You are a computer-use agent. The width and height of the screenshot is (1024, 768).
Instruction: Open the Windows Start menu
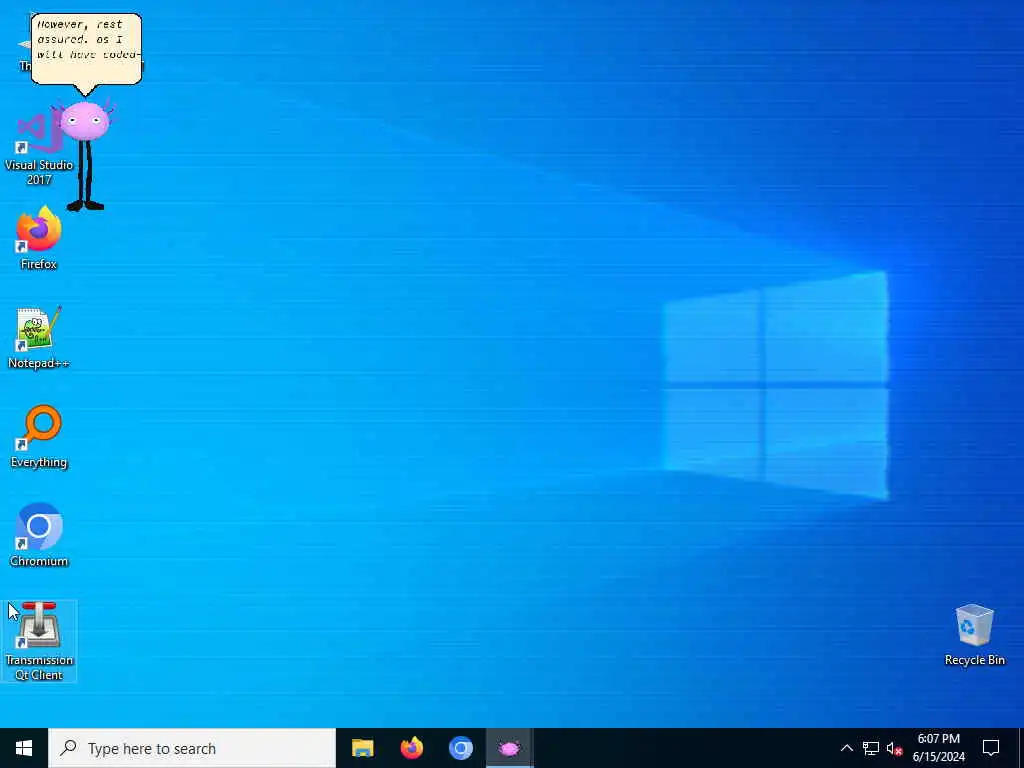[x=24, y=748]
